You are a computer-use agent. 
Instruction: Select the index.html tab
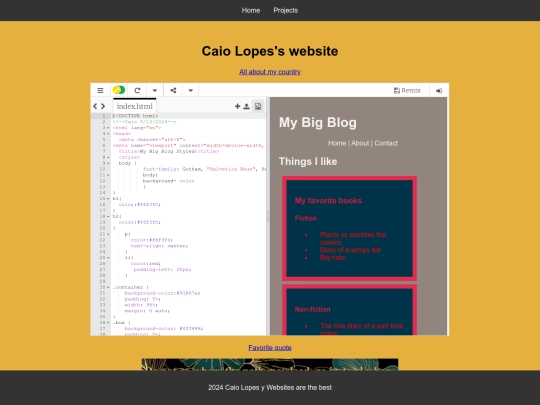pyautogui.click(x=135, y=106)
